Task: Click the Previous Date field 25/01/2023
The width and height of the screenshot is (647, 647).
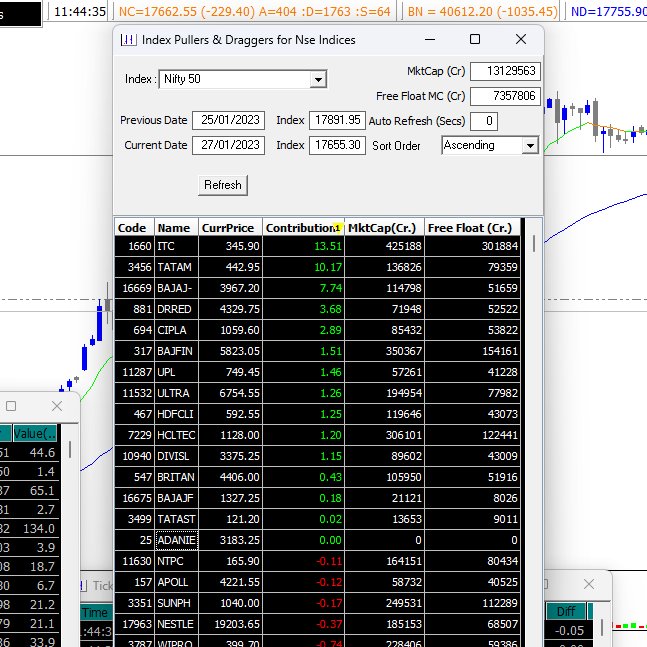Action: point(229,120)
